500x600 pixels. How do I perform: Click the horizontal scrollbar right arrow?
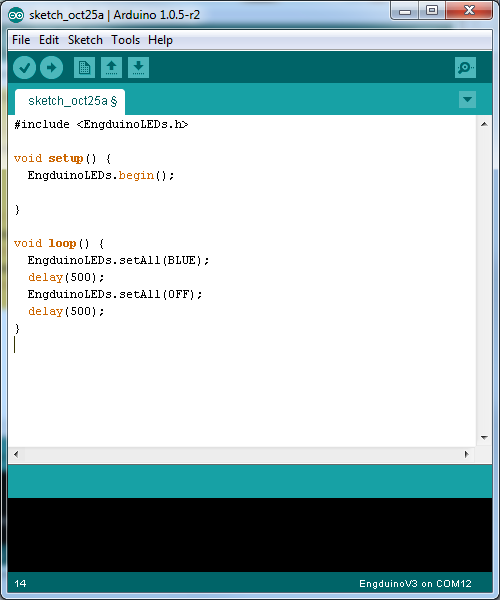(466, 454)
